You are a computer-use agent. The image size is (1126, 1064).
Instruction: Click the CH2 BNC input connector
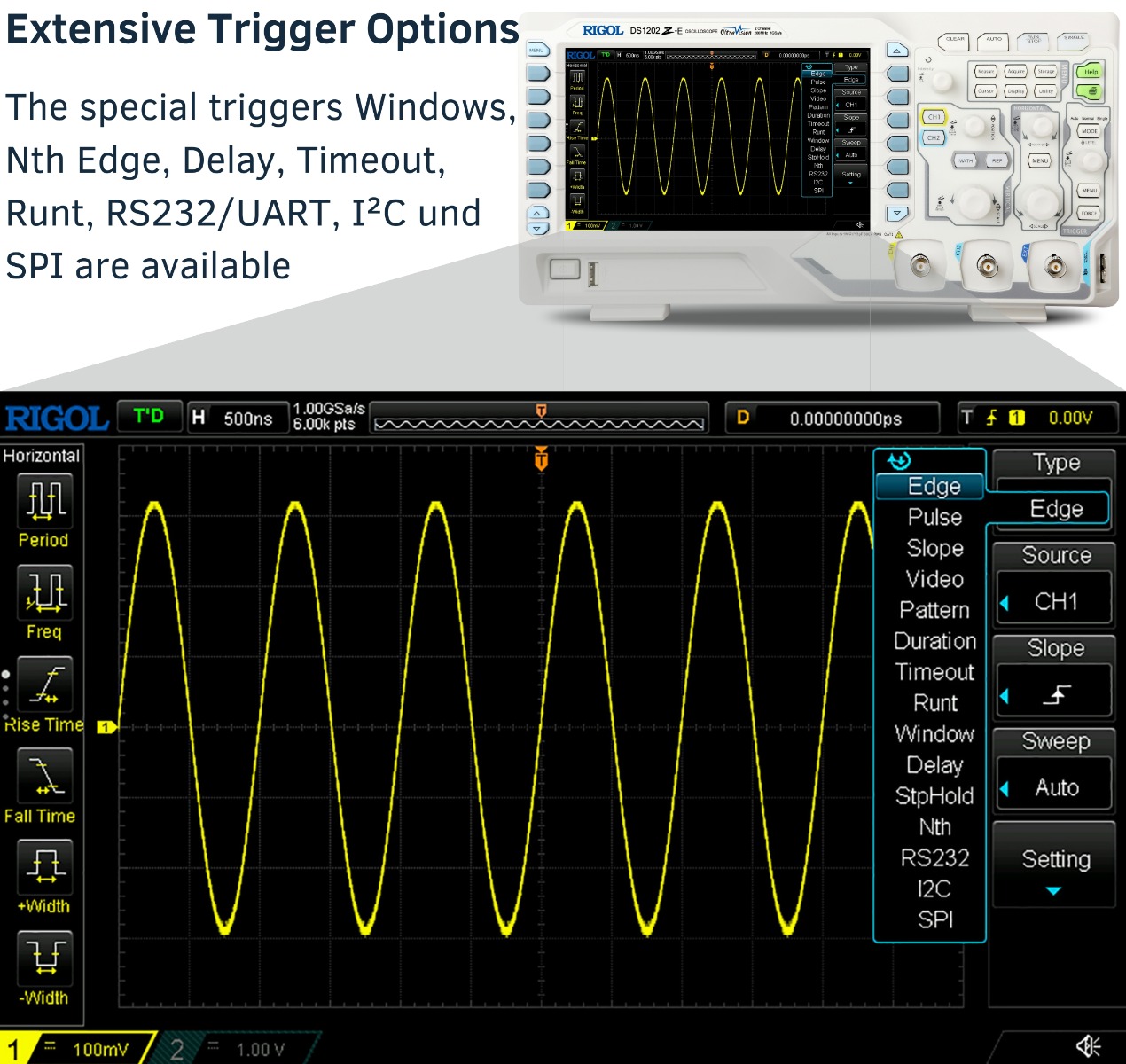click(x=986, y=265)
